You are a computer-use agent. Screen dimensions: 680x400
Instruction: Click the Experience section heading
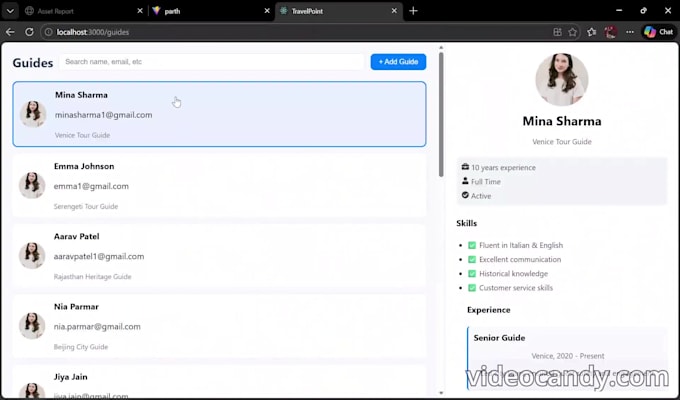coord(489,310)
